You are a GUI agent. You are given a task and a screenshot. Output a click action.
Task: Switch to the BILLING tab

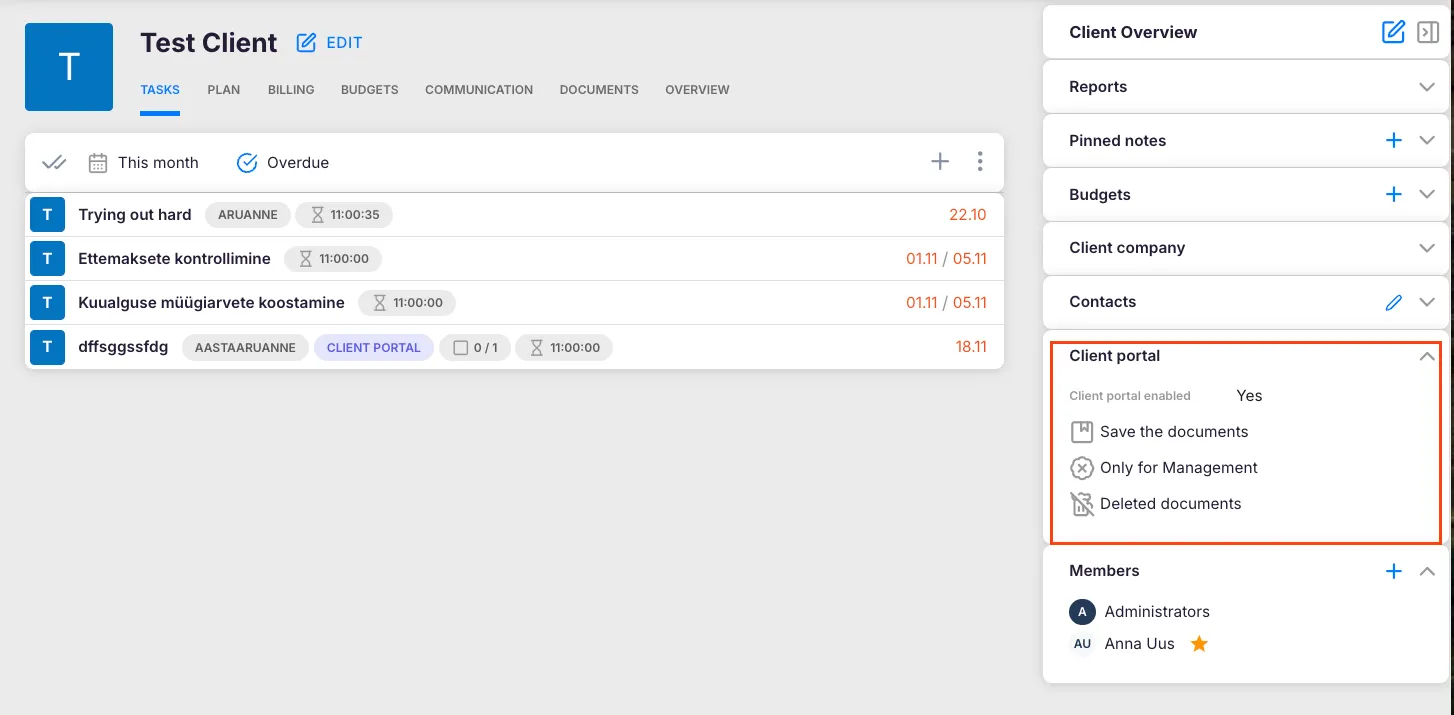coord(291,90)
